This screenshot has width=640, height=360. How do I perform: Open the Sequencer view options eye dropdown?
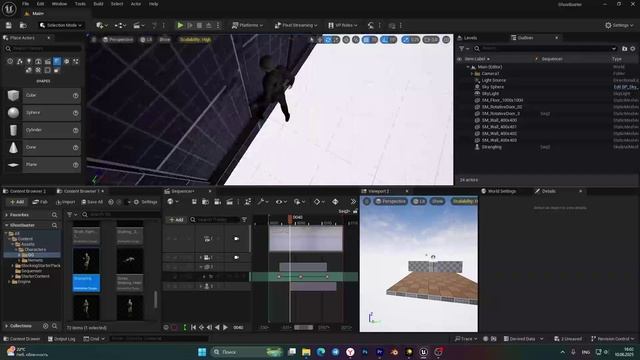click(x=281, y=202)
